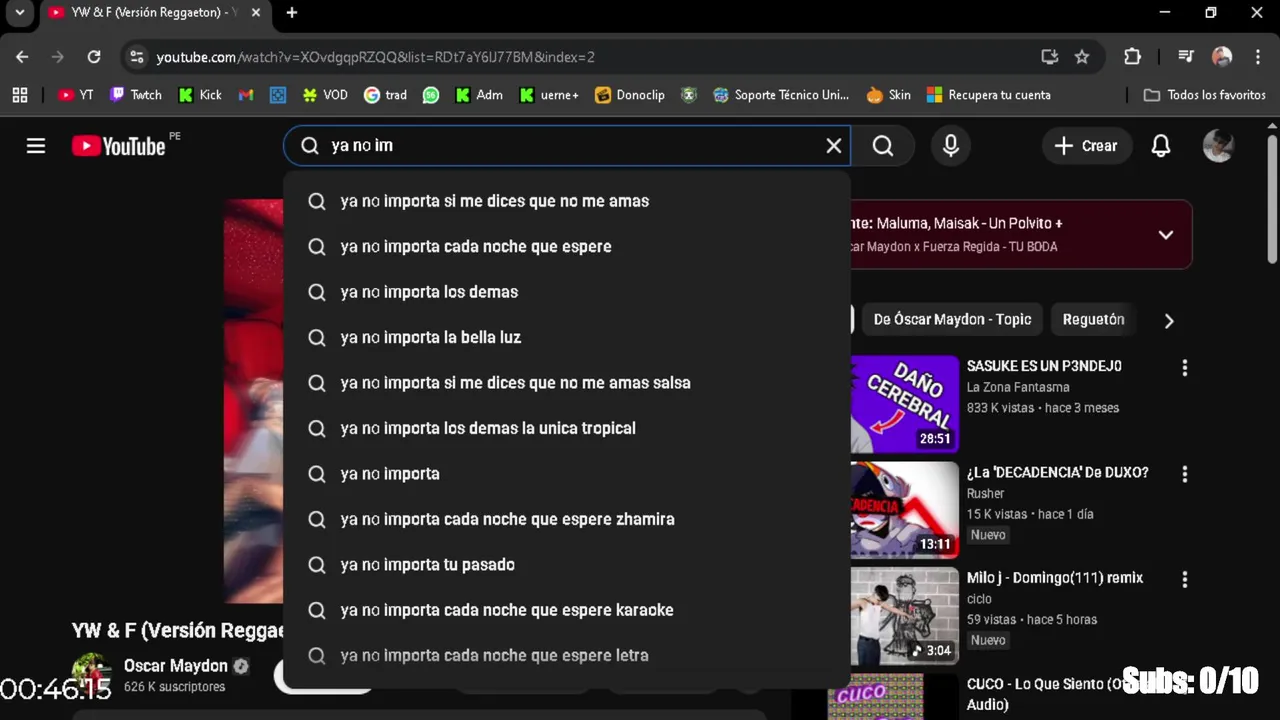
Task: Open the trad Google bookmark
Action: click(x=385, y=95)
